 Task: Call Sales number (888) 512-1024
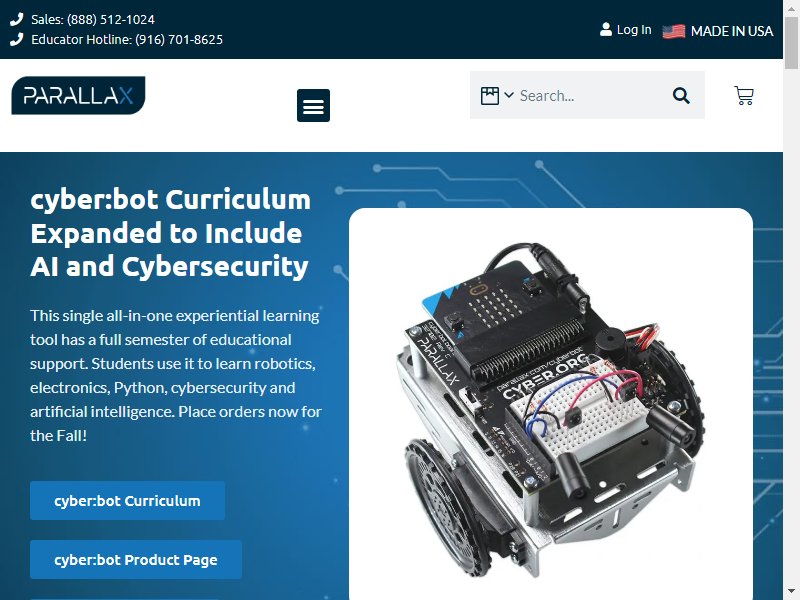111,19
